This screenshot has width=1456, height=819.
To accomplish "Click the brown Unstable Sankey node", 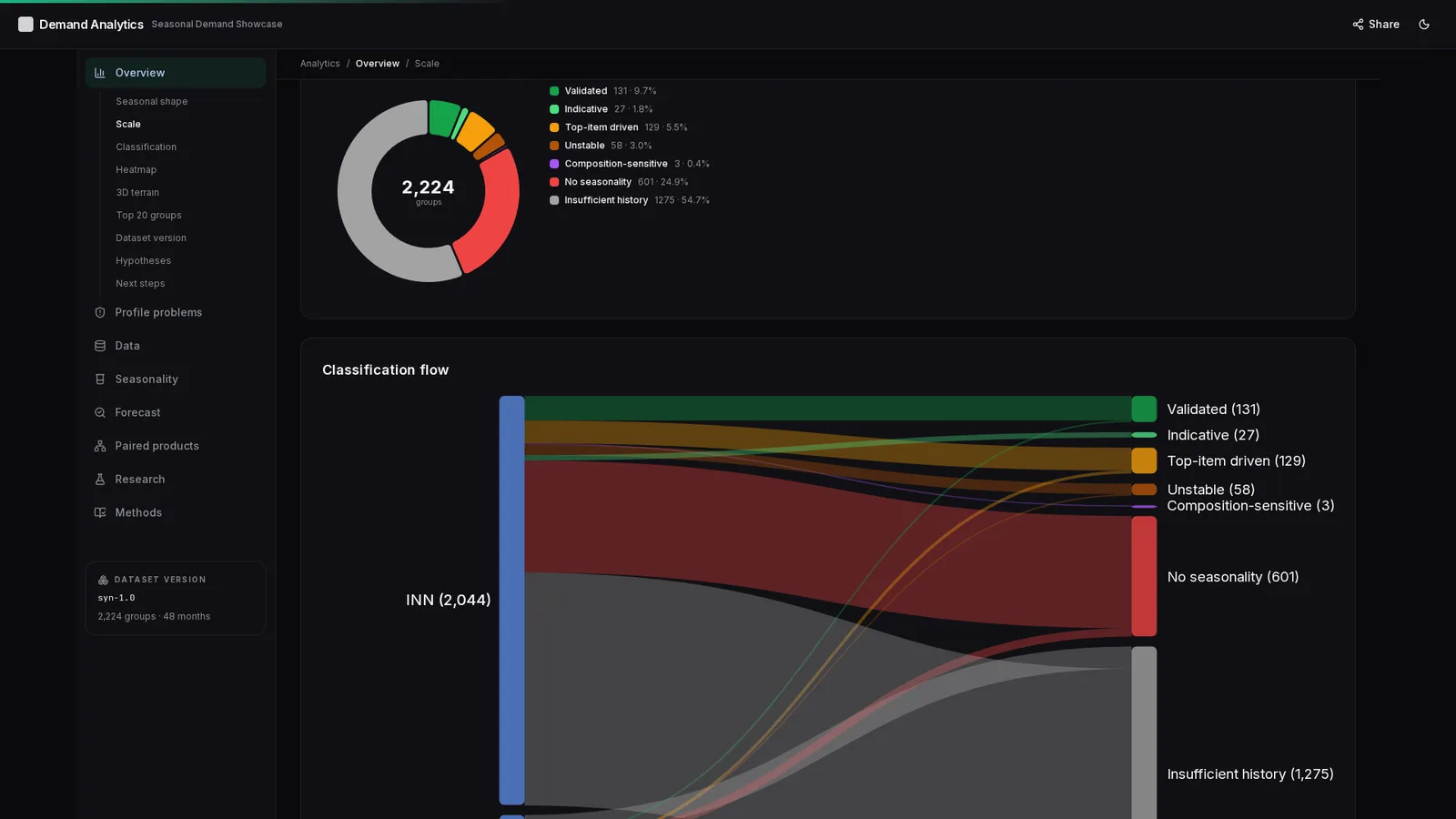I will 1144,490.
